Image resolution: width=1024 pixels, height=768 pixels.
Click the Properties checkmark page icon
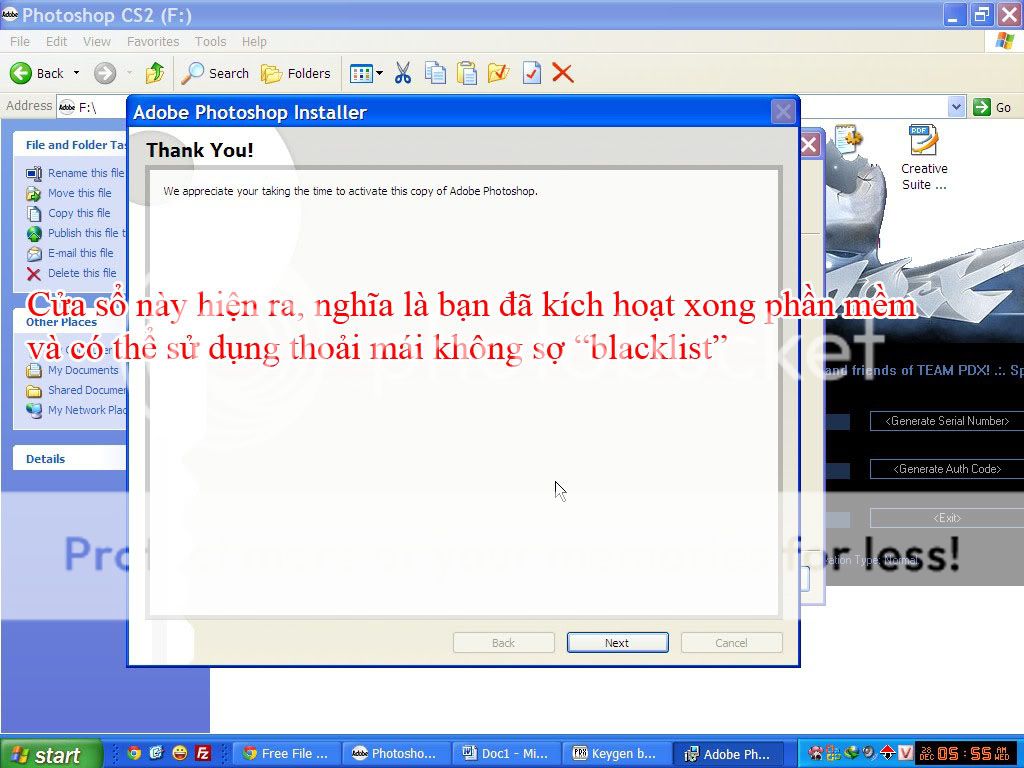pyautogui.click(x=532, y=73)
